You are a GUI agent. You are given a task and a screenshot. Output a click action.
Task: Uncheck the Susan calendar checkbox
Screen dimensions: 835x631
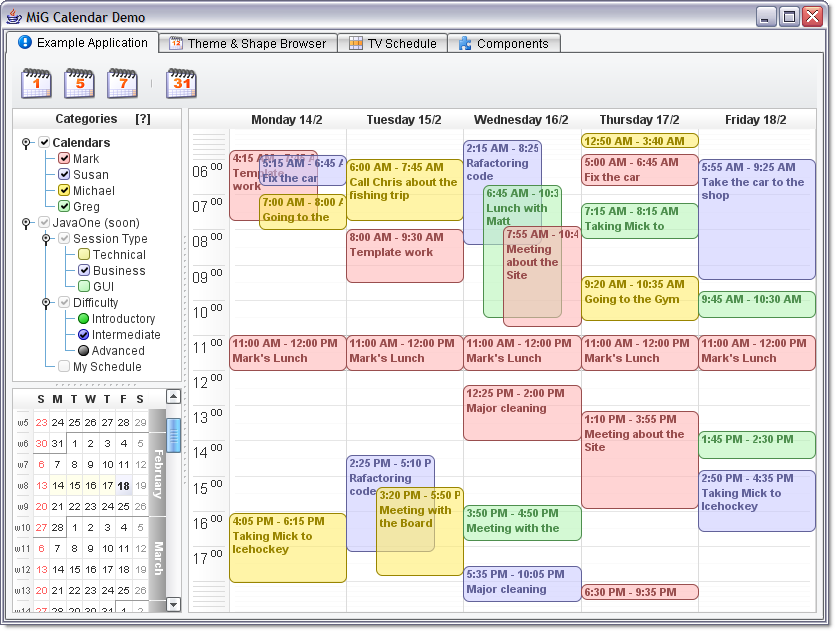coord(64,175)
